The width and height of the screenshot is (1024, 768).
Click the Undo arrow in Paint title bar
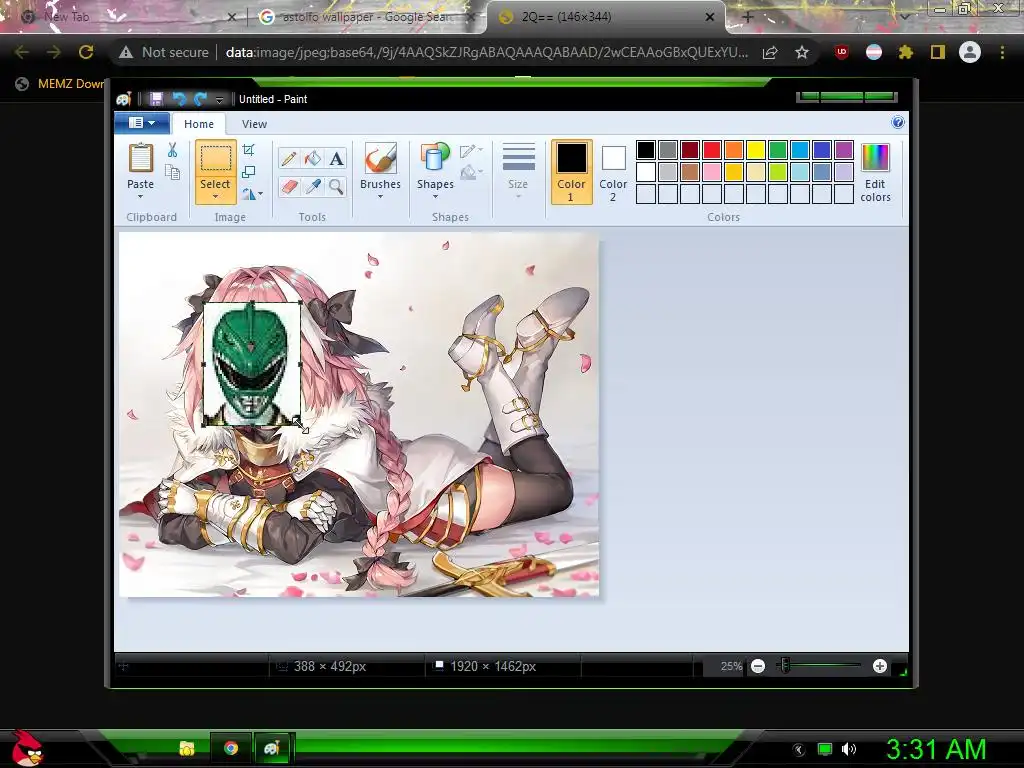click(x=178, y=99)
